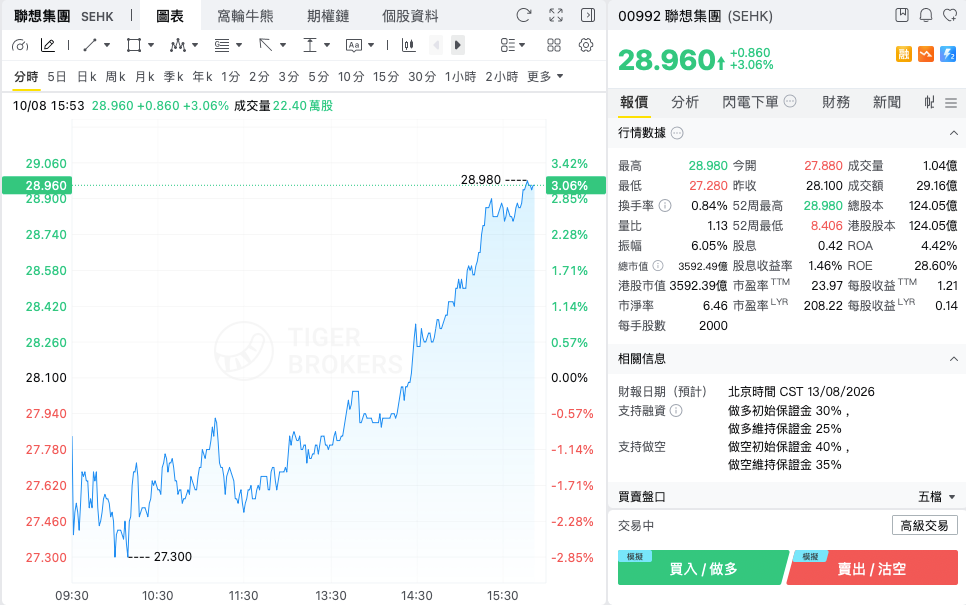
Task: Select the pencil drawing tool
Action: (x=47, y=45)
